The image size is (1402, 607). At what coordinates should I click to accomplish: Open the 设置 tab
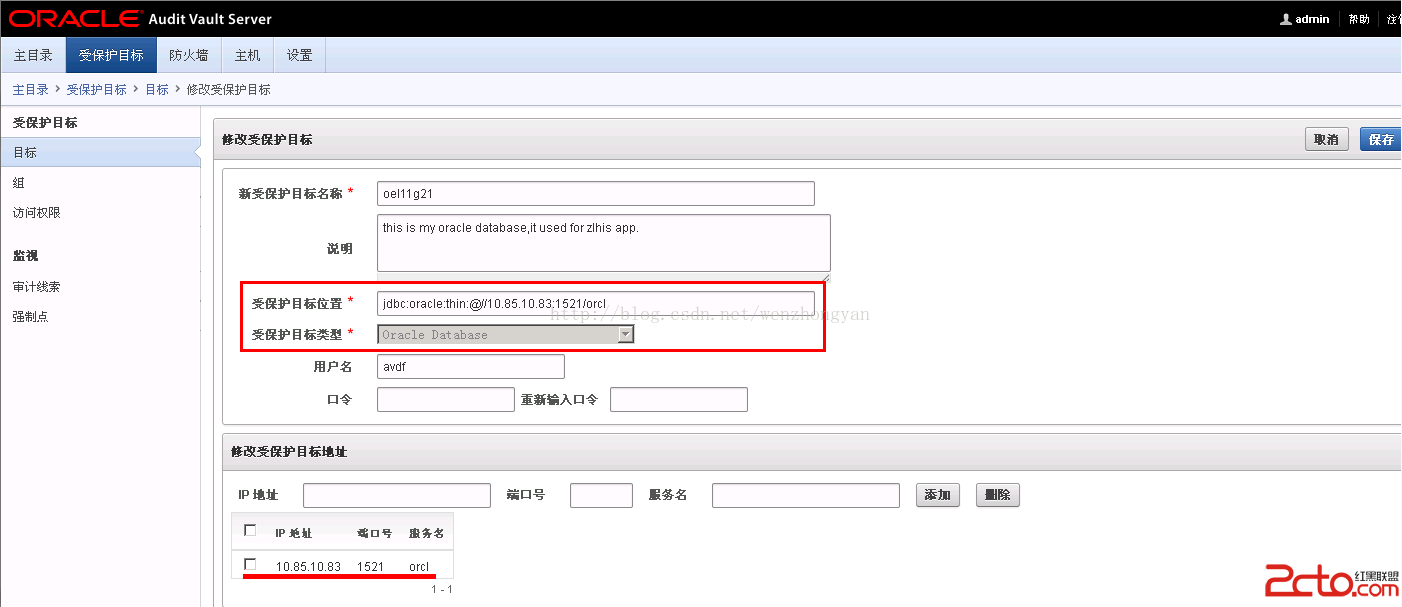[300, 55]
